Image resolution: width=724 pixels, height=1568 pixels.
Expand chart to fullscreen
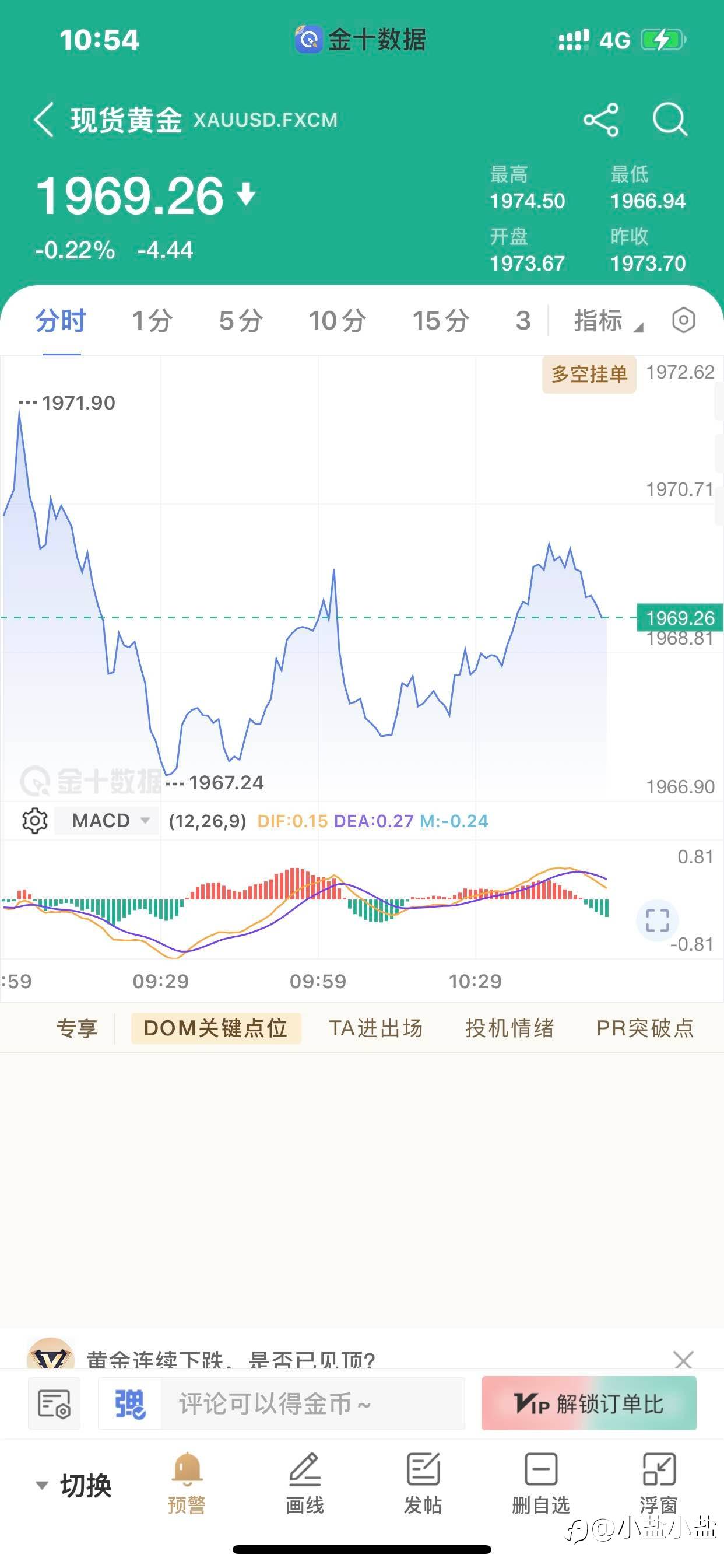[657, 921]
